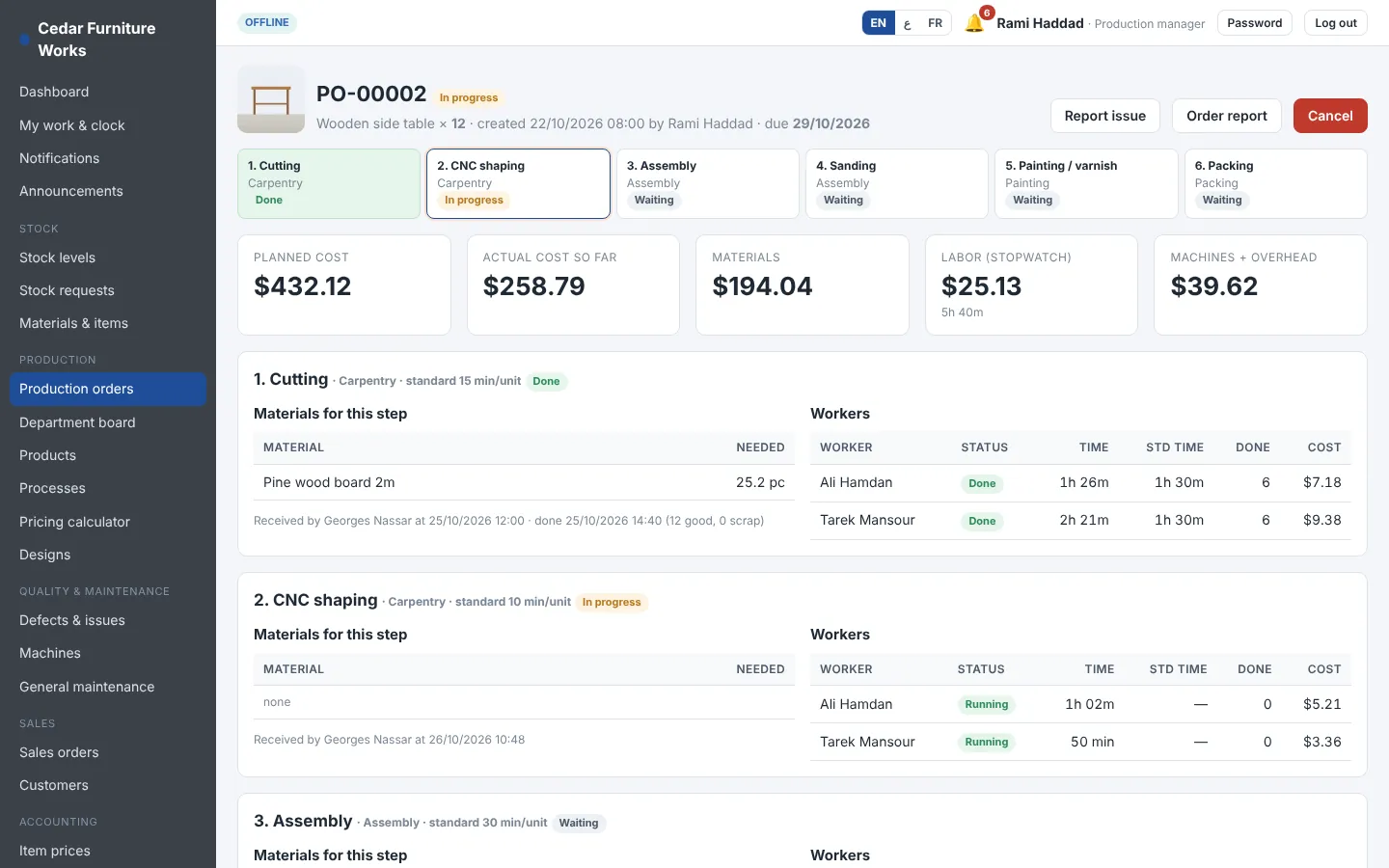Go to the Products page
The image size is (1389, 868).
[108, 455]
